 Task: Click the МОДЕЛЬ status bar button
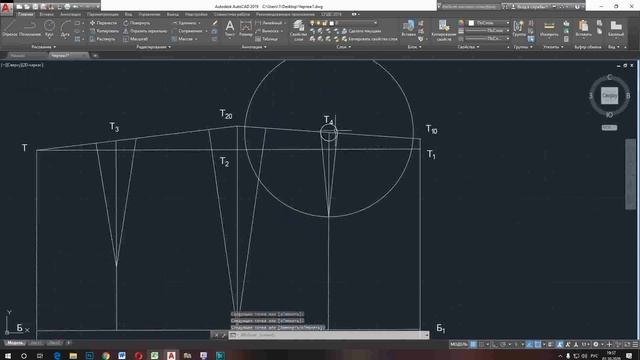pyautogui.click(x=458, y=344)
